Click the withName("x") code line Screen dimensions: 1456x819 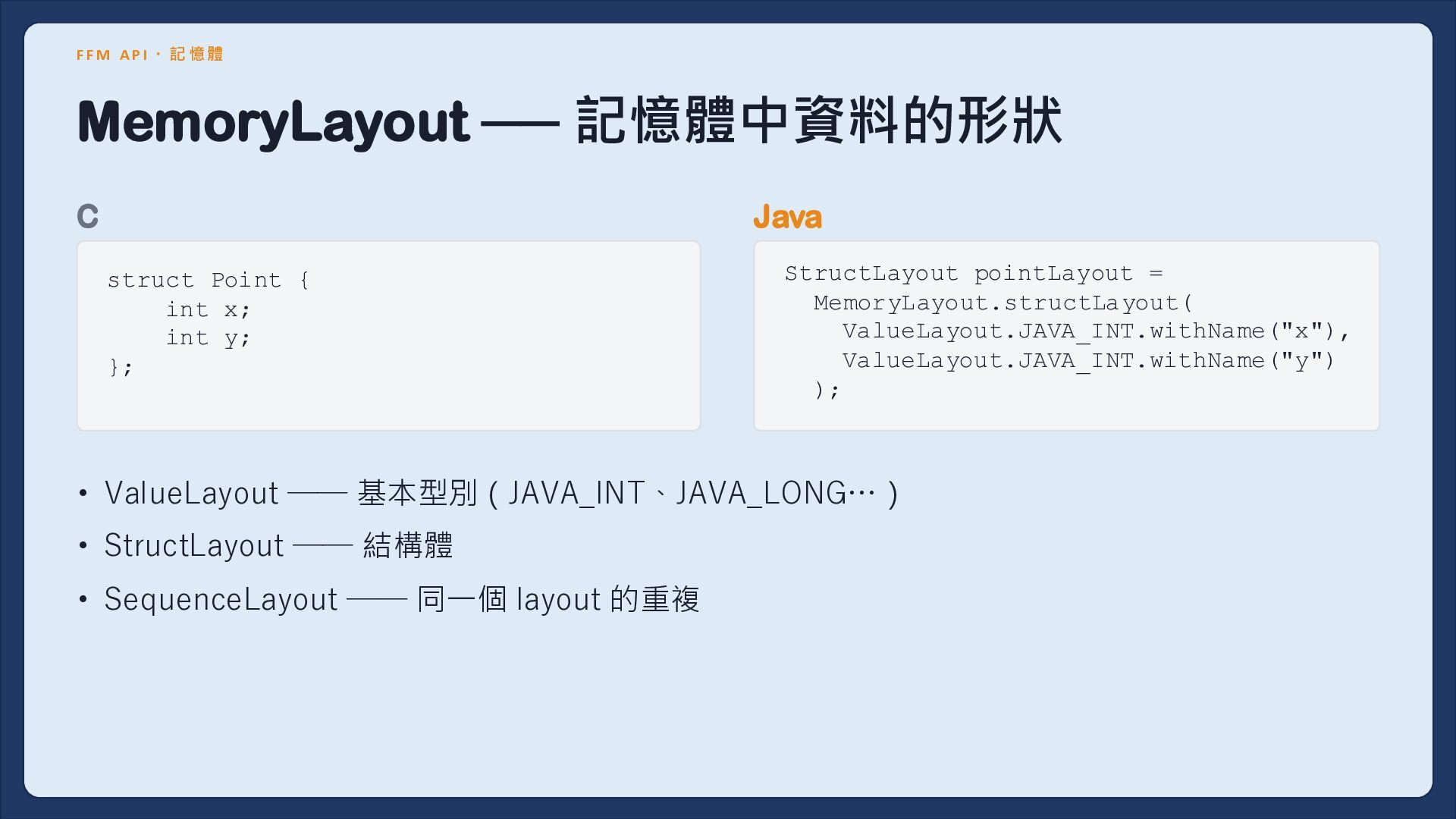[1096, 331]
